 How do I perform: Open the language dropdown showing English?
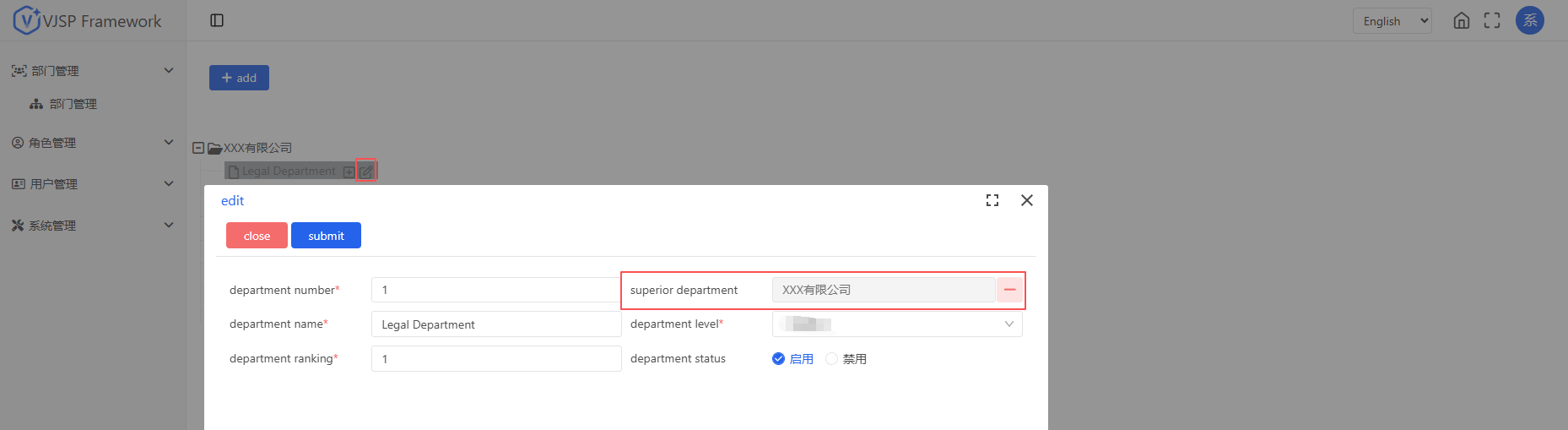tap(1392, 21)
